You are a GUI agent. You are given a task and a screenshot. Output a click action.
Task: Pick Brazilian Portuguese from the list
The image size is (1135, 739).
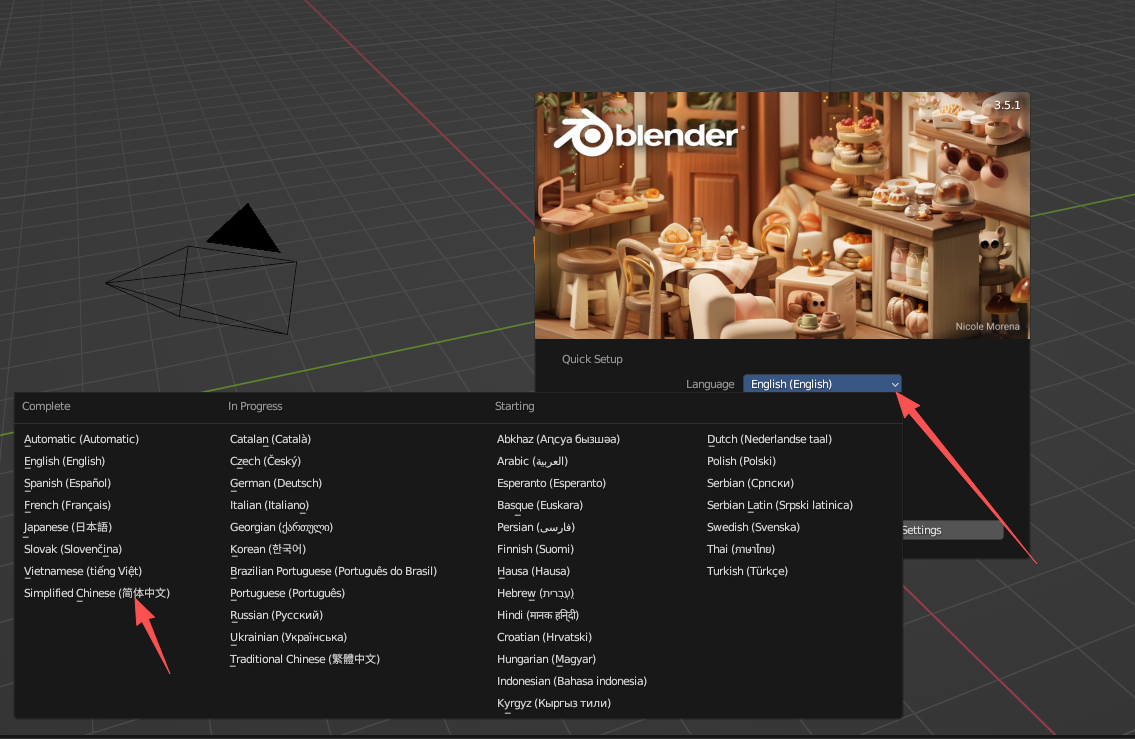coord(333,571)
